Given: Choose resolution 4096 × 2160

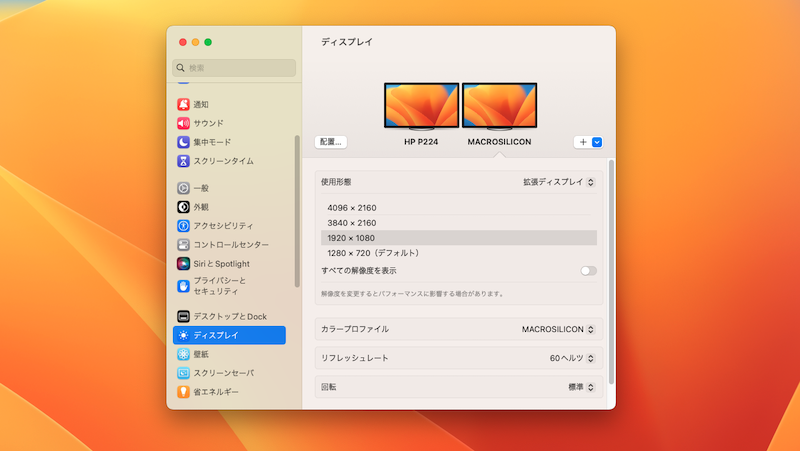Looking at the screenshot, I should click(x=459, y=208).
